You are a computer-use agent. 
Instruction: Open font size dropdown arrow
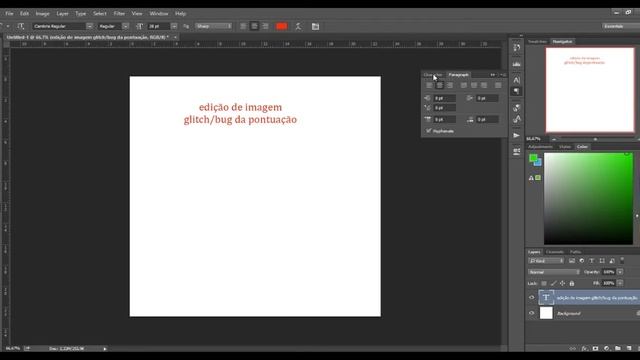click(x=174, y=26)
